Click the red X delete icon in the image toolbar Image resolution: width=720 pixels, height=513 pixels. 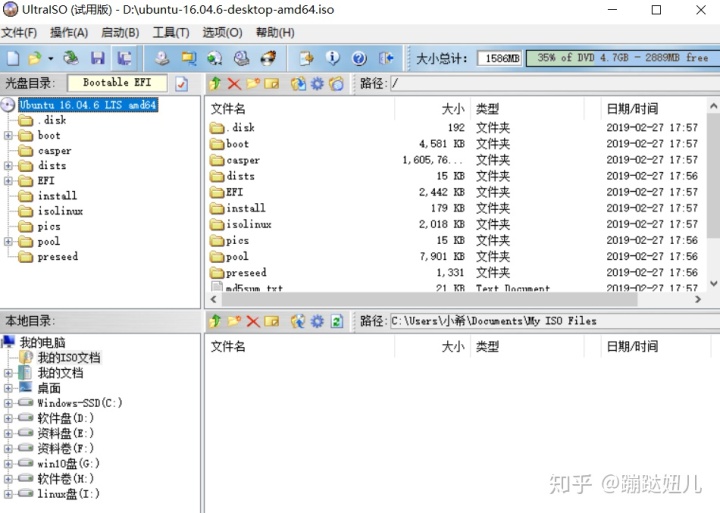[x=234, y=84]
